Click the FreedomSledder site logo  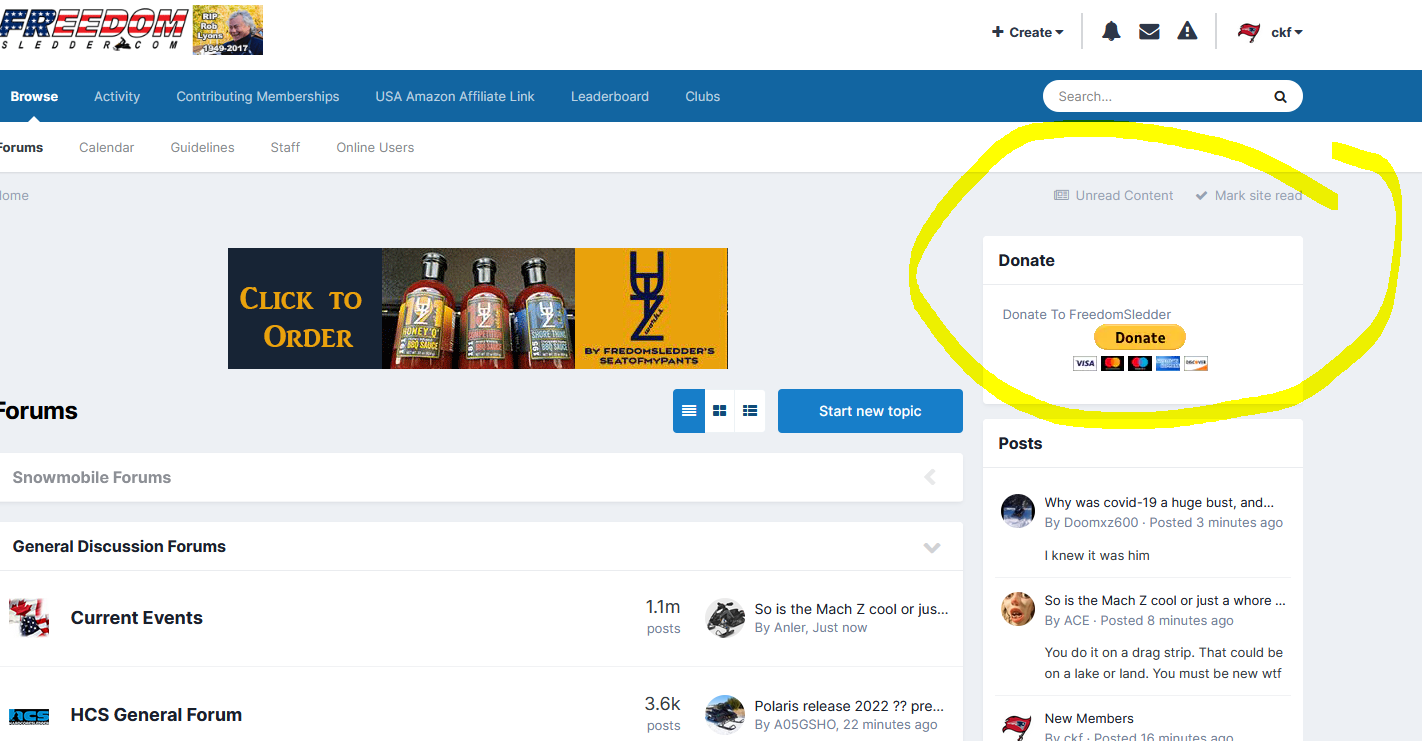(x=94, y=31)
